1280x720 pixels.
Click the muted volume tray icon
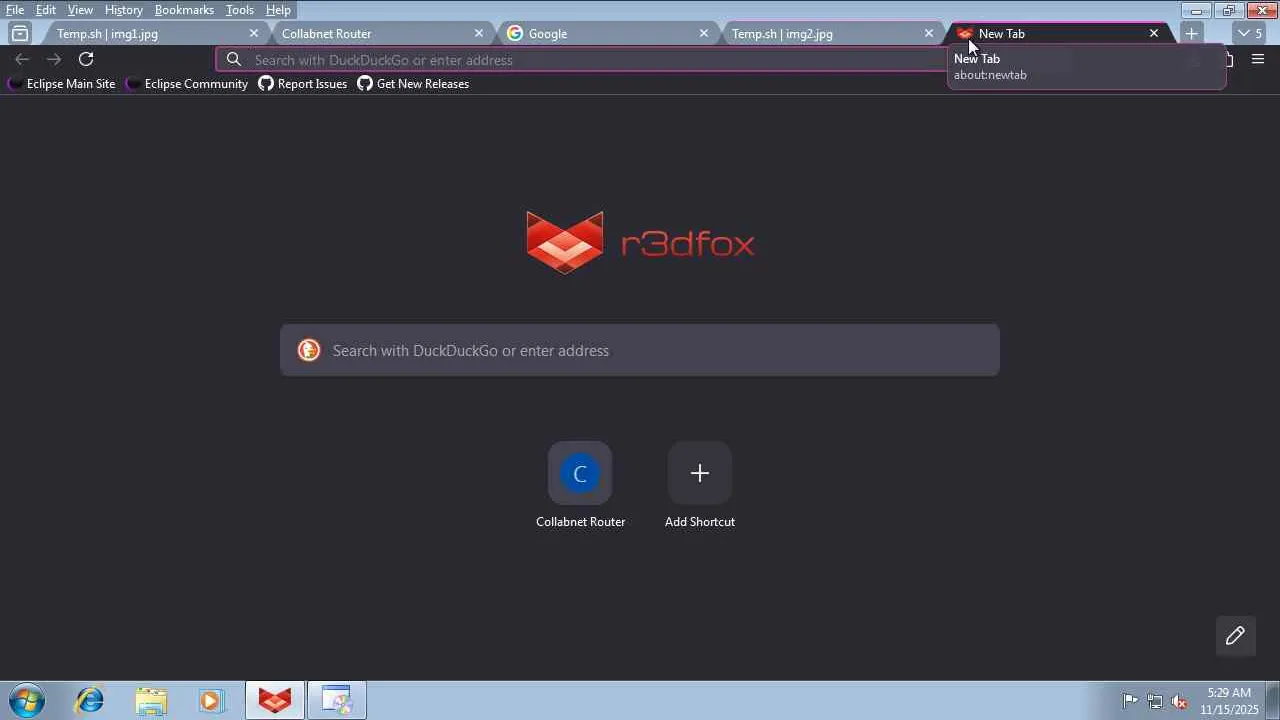1180,701
